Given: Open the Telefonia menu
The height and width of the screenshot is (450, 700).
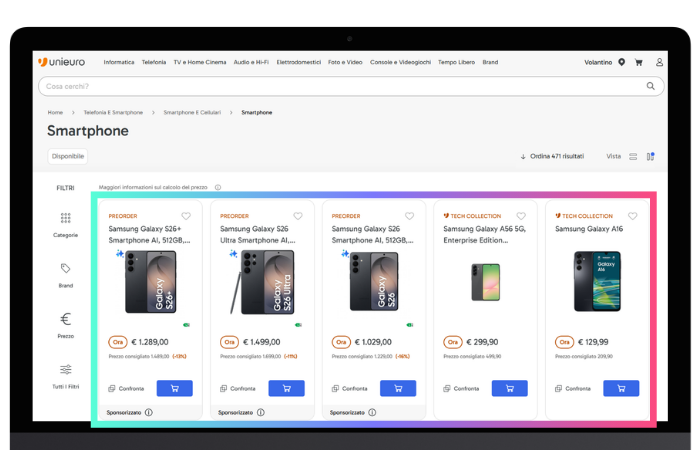Looking at the screenshot, I should tap(153, 62).
